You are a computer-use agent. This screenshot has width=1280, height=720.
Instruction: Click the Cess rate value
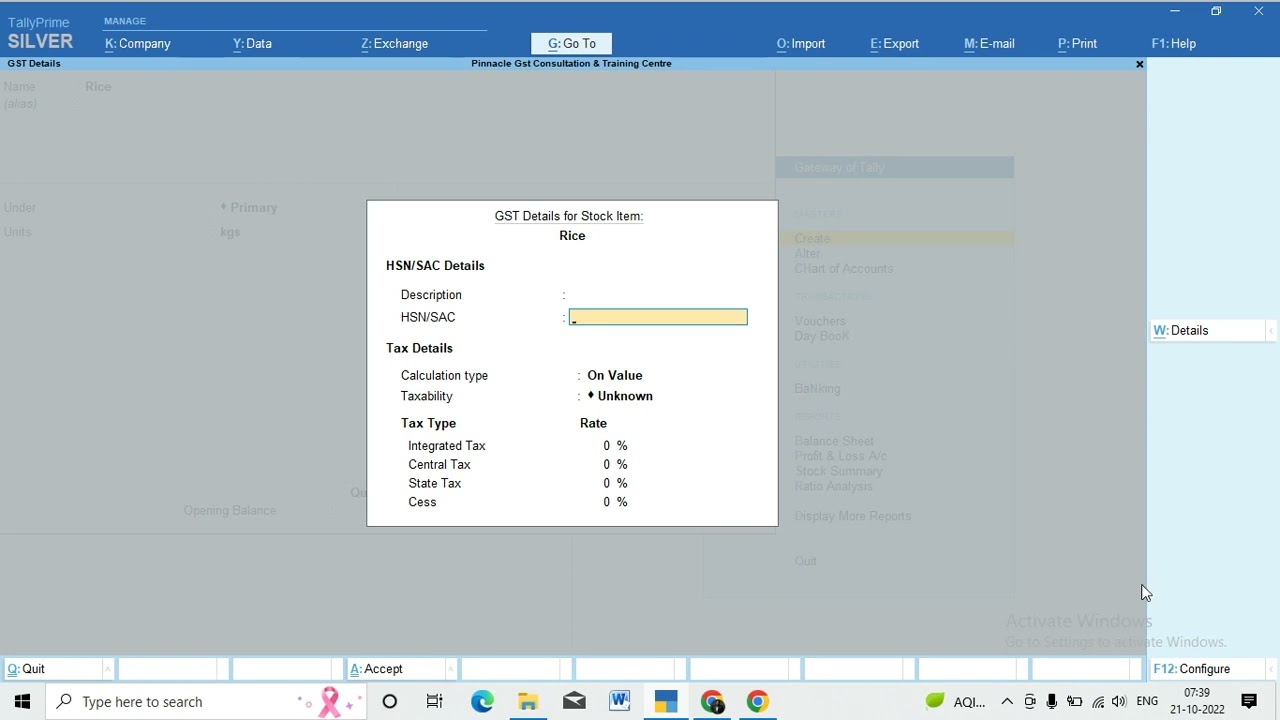[x=614, y=503]
